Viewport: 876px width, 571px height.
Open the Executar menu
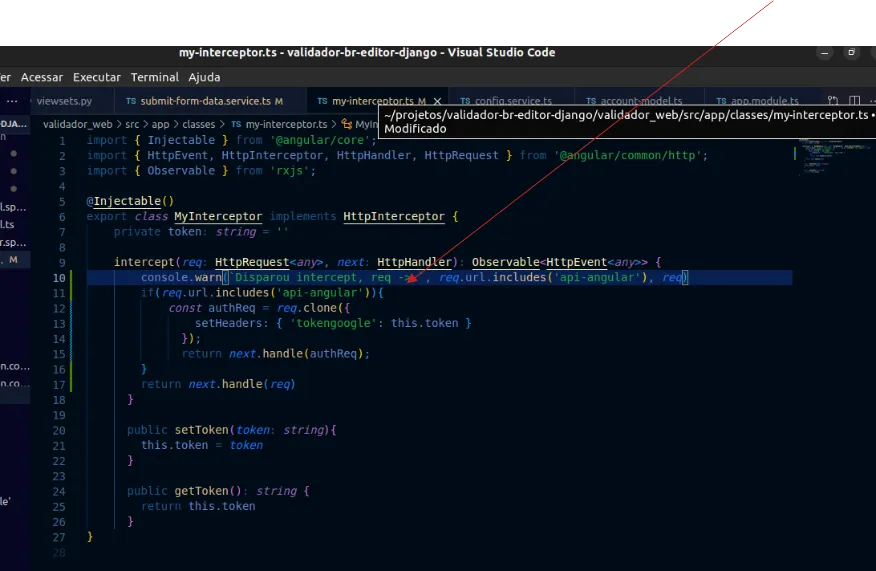[x=97, y=77]
